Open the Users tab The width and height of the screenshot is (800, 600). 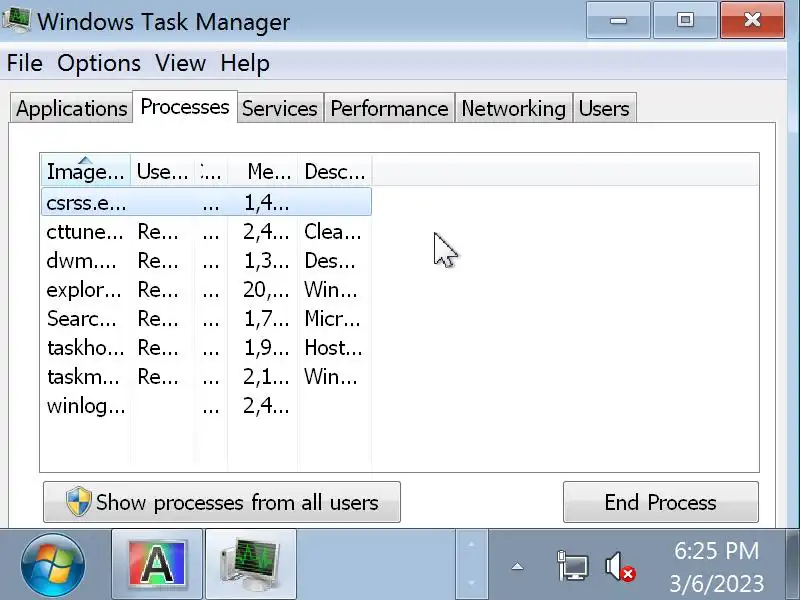[604, 108]
